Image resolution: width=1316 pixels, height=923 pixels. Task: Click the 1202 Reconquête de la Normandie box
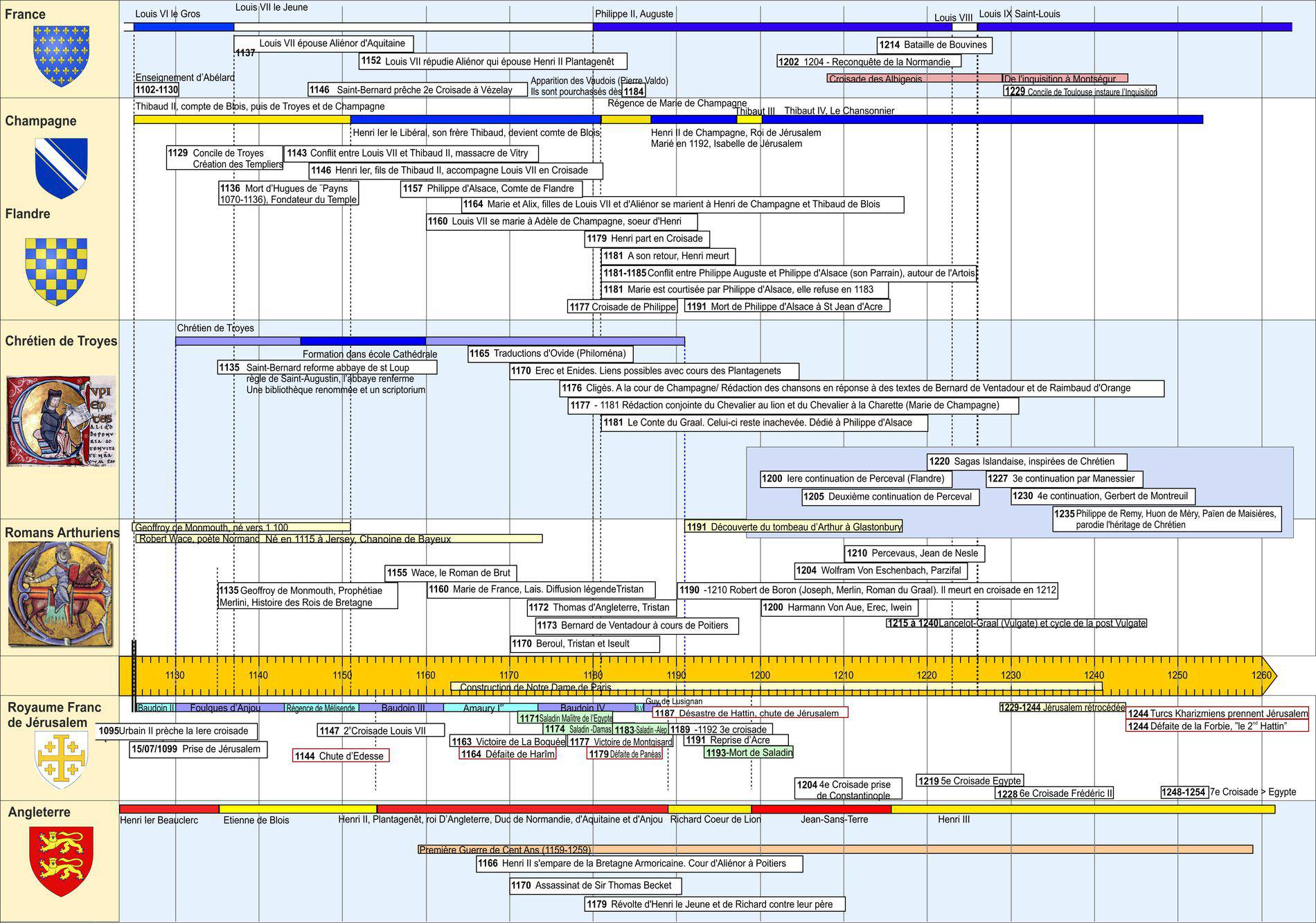pos(869,62)
